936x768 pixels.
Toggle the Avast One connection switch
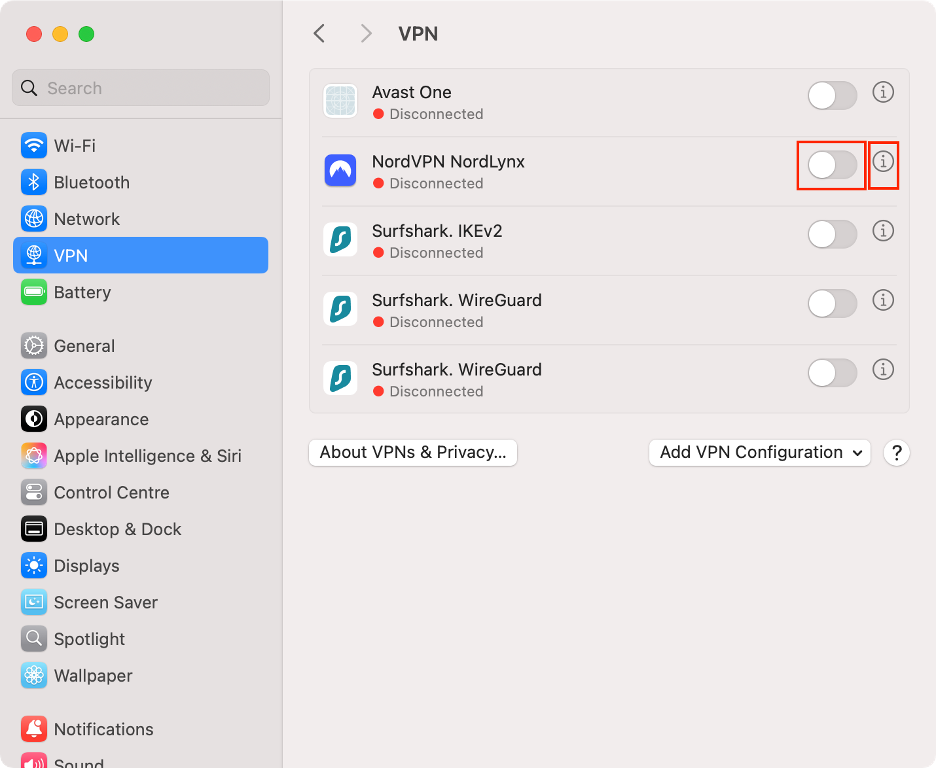[x=832, y=95]
